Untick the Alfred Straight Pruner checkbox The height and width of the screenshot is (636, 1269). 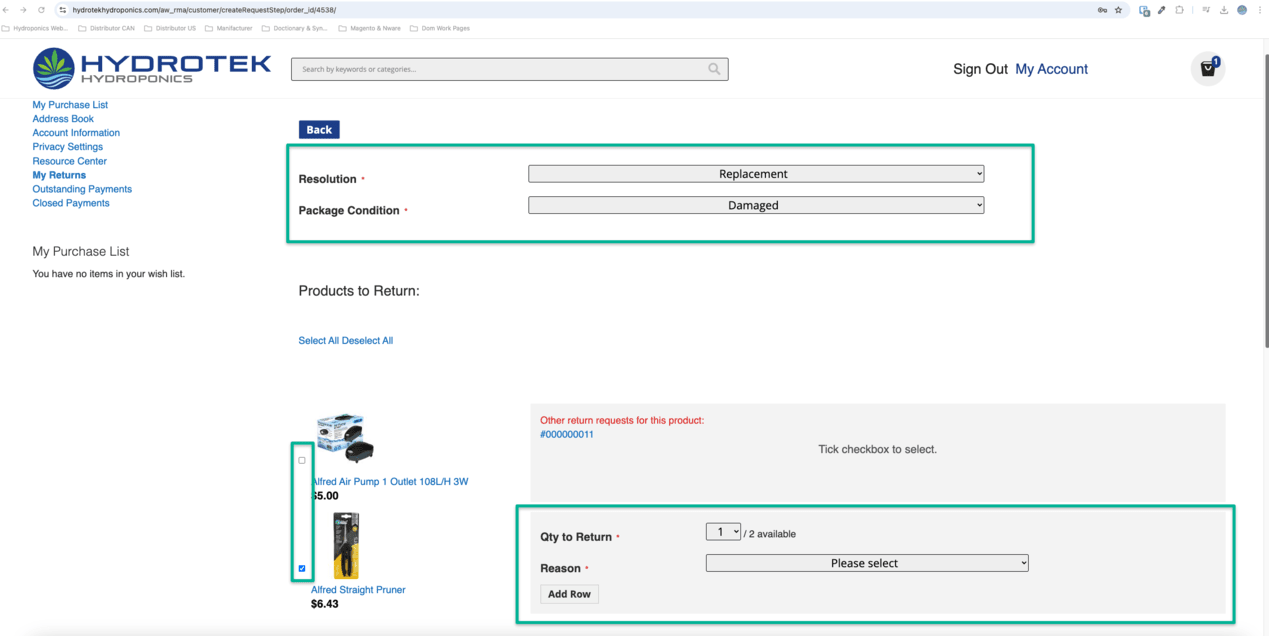tap(302, 569)
